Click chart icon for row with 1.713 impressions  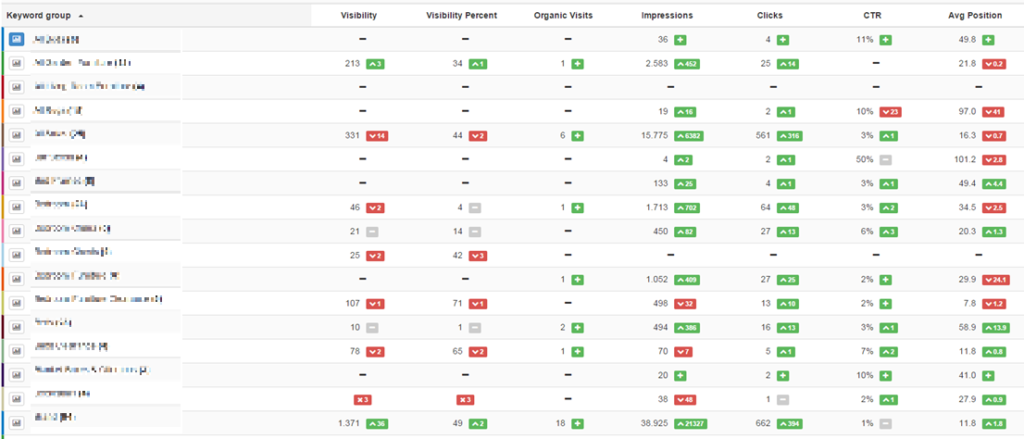click(x=17, y=205)
